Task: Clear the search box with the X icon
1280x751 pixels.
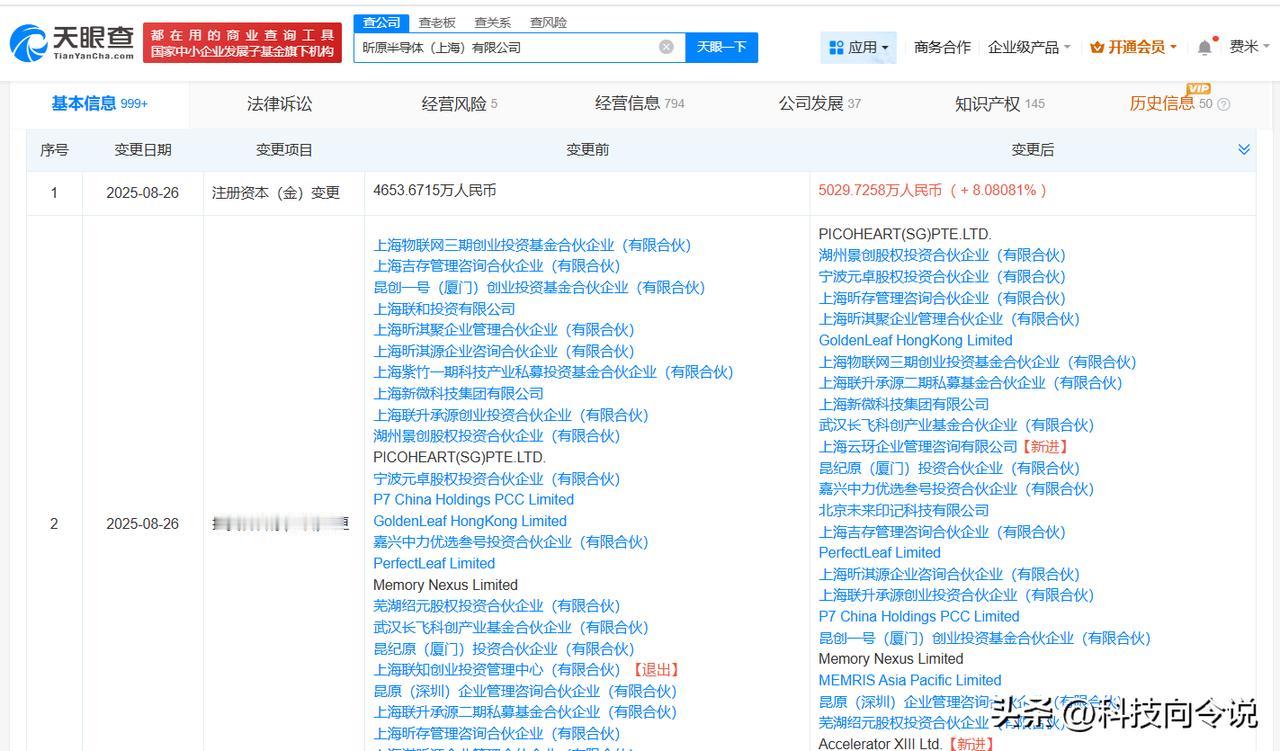Action: (x=666, y=47)
